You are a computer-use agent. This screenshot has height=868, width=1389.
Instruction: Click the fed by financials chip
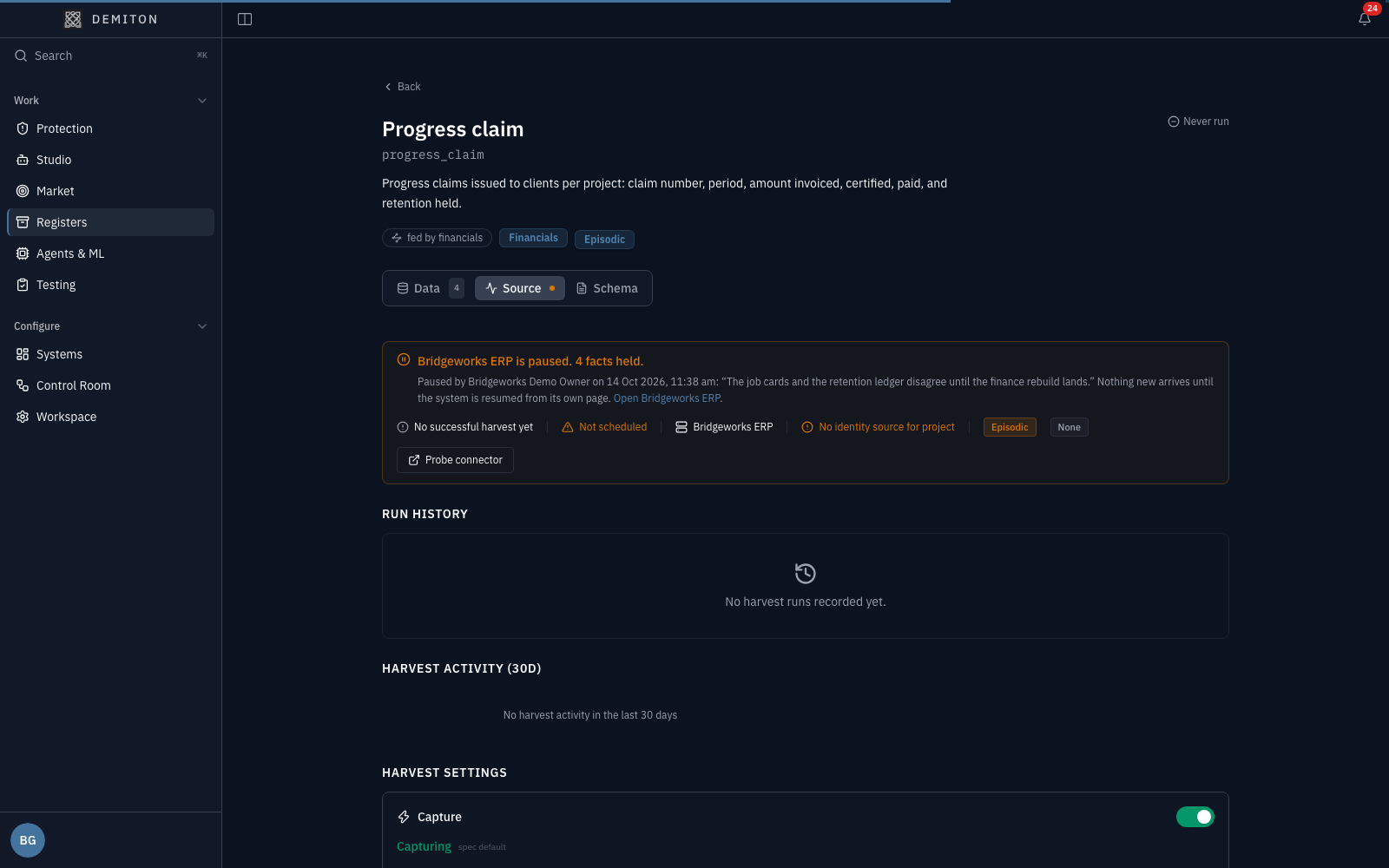[x=437, y=238]
